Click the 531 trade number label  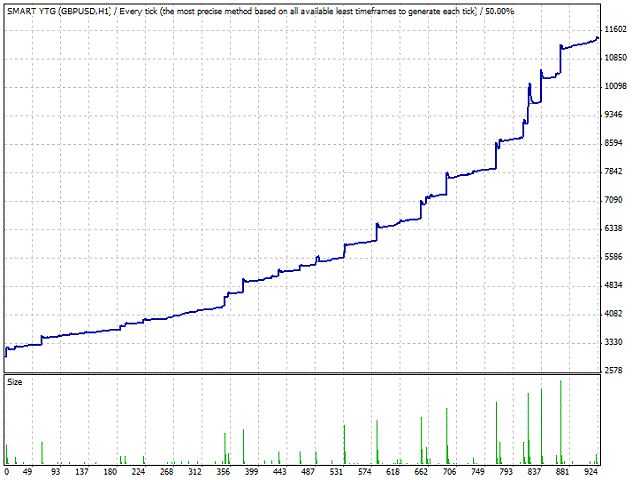pos(336,472)
